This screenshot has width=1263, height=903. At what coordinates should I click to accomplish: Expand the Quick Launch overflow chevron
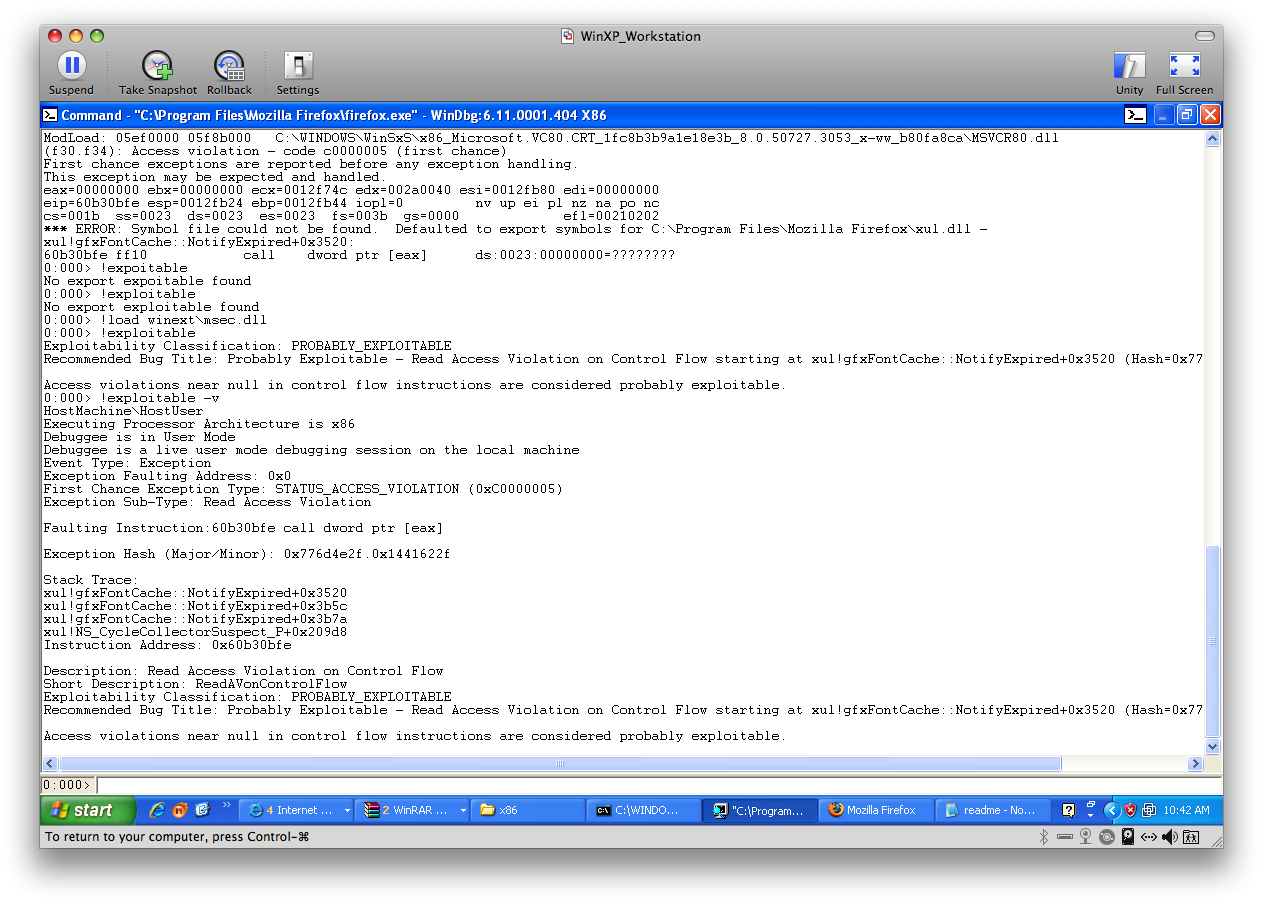tap(227, 806)
